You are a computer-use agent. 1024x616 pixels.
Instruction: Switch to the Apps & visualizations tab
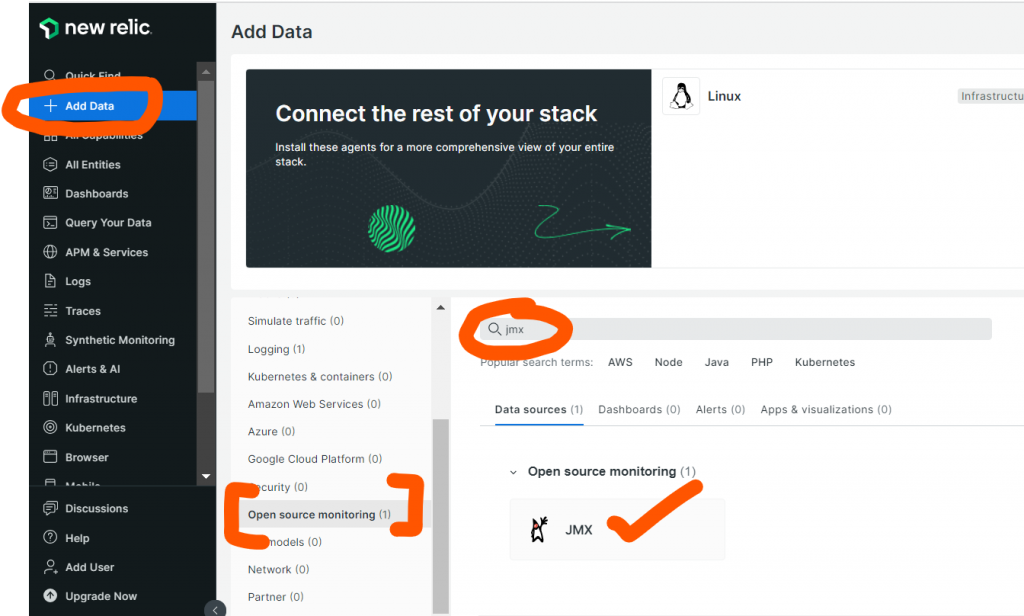click(825, 409)
